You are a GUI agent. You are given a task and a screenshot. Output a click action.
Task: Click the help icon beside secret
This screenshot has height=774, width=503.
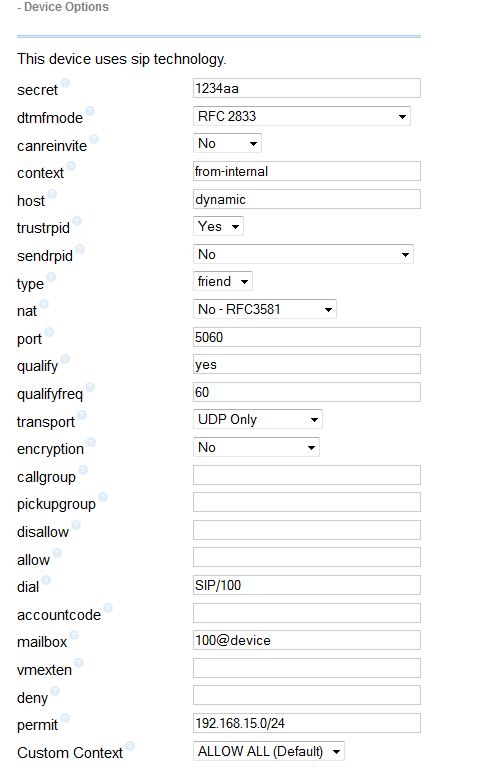pyautogui.click(x=65, y=83)
